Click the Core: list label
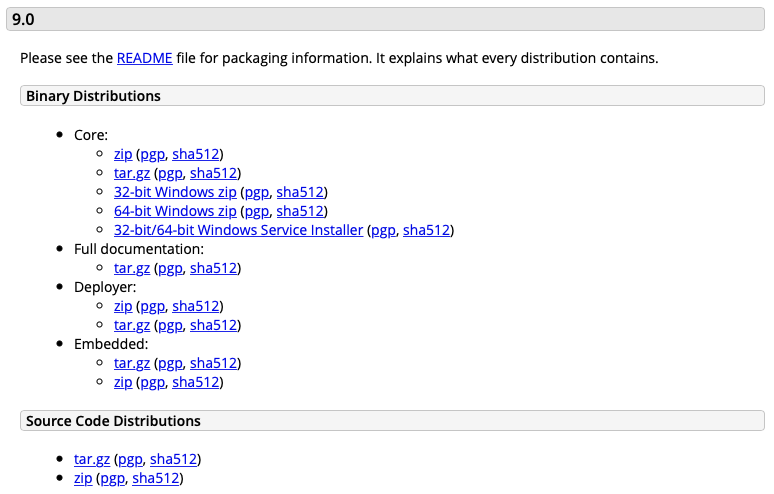Image resolution: width=774 pixels, height=494 pixels. pyautogui.click(x=91, y=135)
